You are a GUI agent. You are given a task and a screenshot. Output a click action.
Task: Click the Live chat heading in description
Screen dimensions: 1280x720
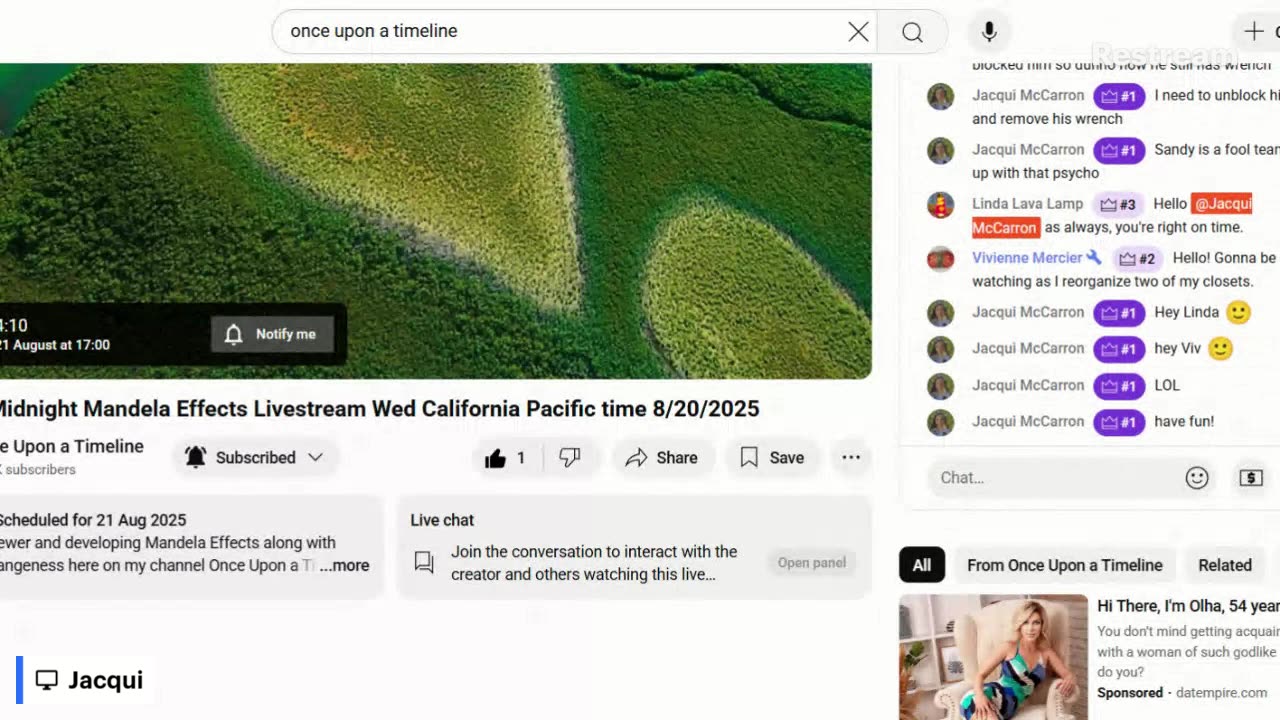click(442, 520)
